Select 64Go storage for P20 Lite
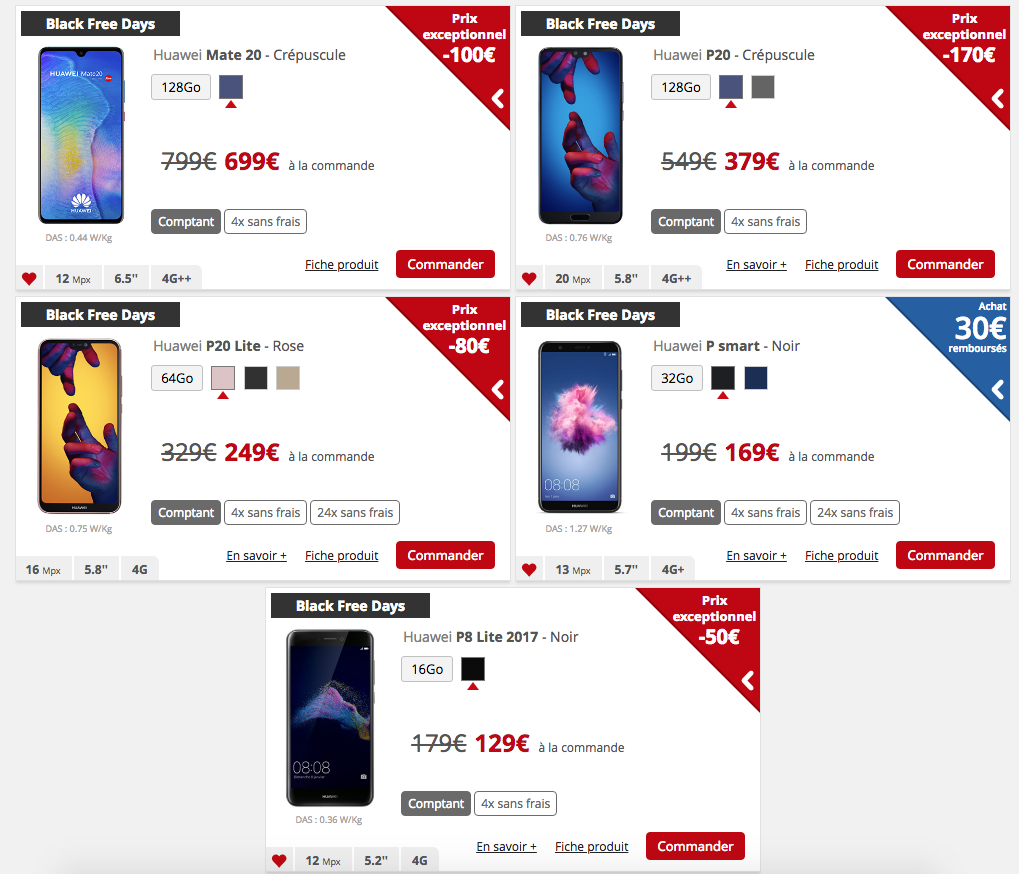 pos(177,378)
